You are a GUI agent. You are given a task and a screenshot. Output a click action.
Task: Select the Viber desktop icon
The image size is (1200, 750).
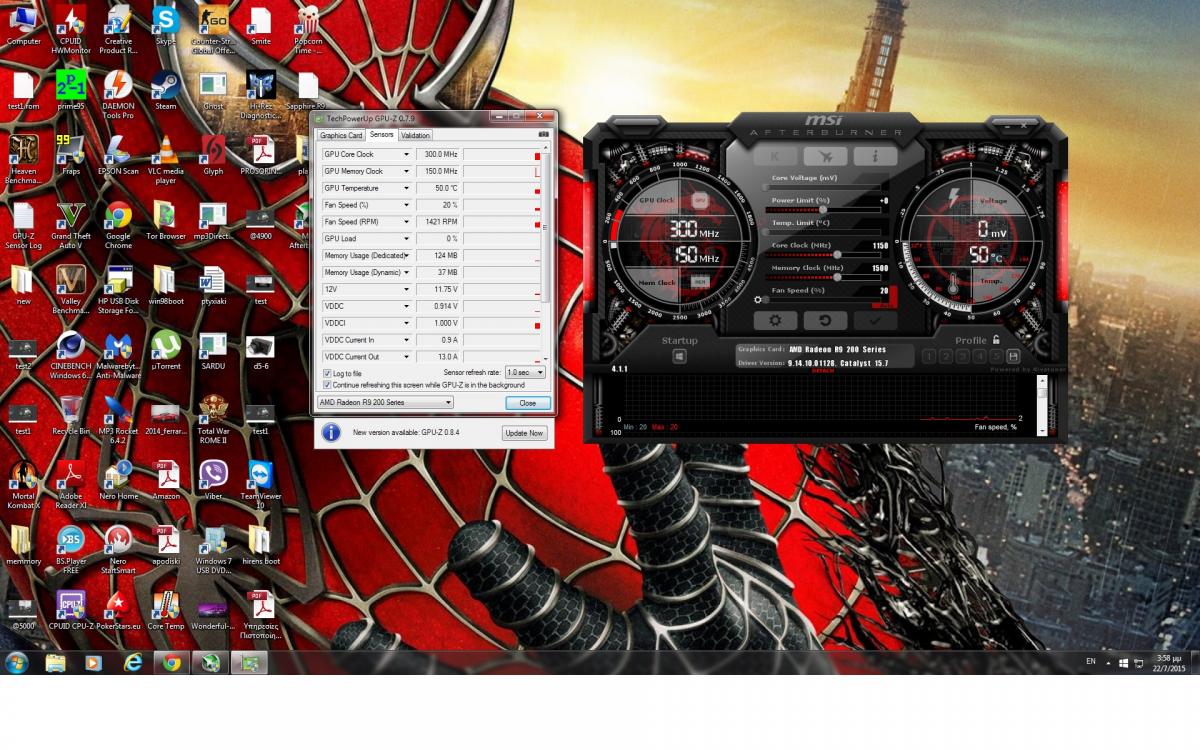click(x=213, y=479)
